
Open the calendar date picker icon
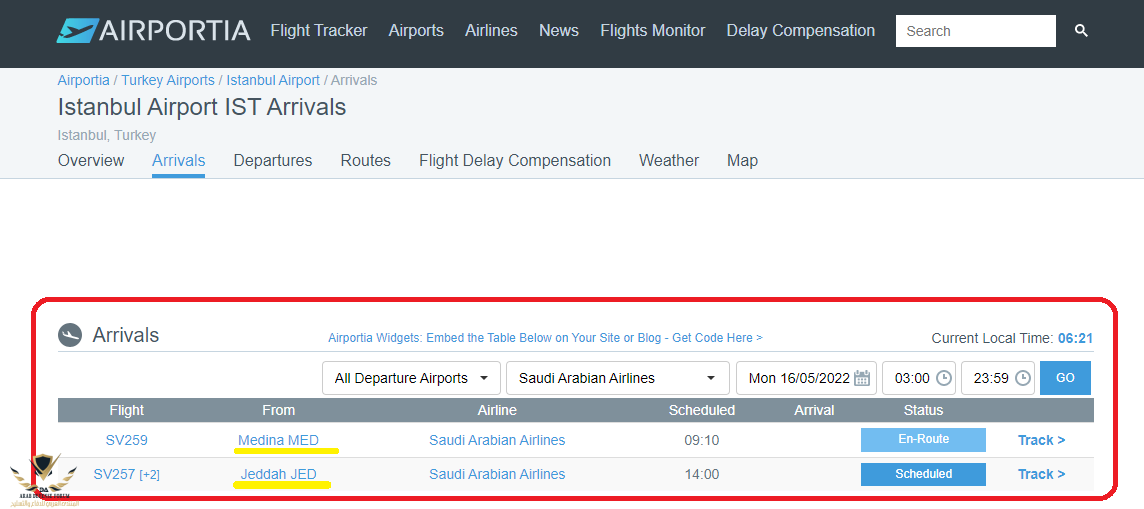[862, 378]
